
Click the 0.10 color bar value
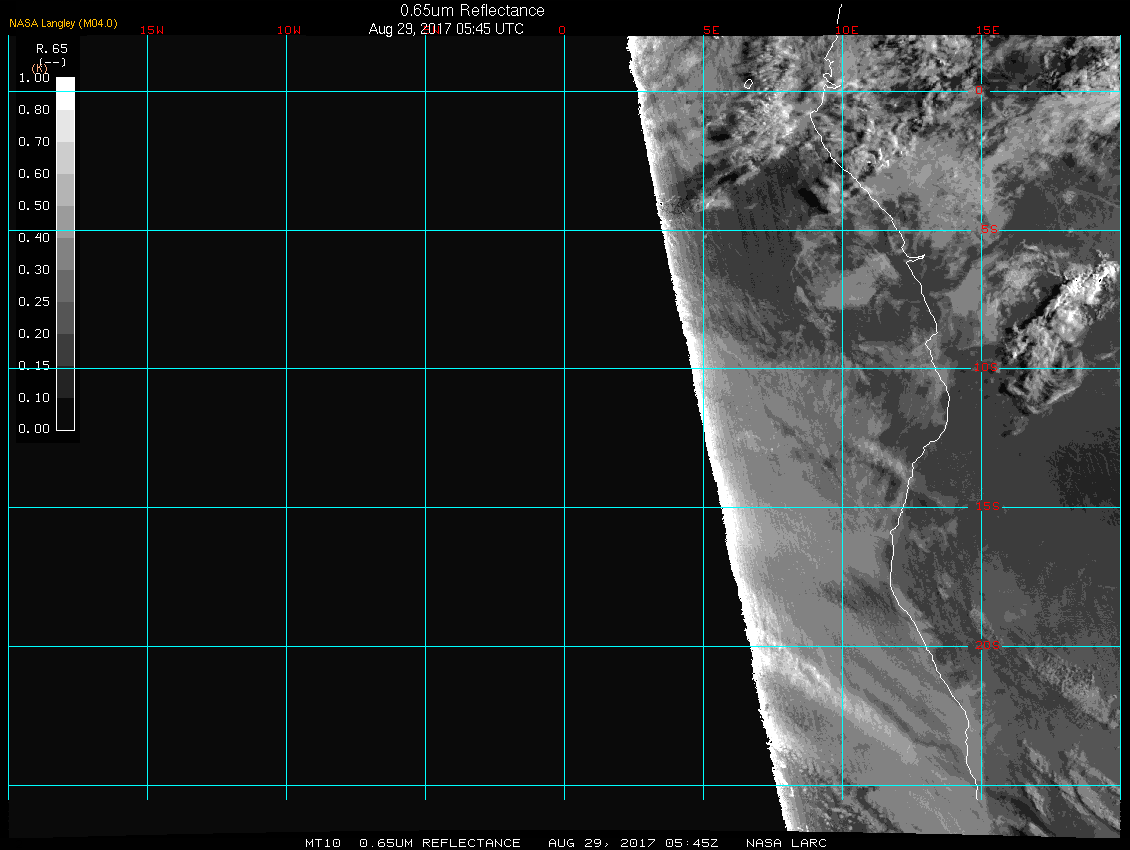(x=34, y=397)
